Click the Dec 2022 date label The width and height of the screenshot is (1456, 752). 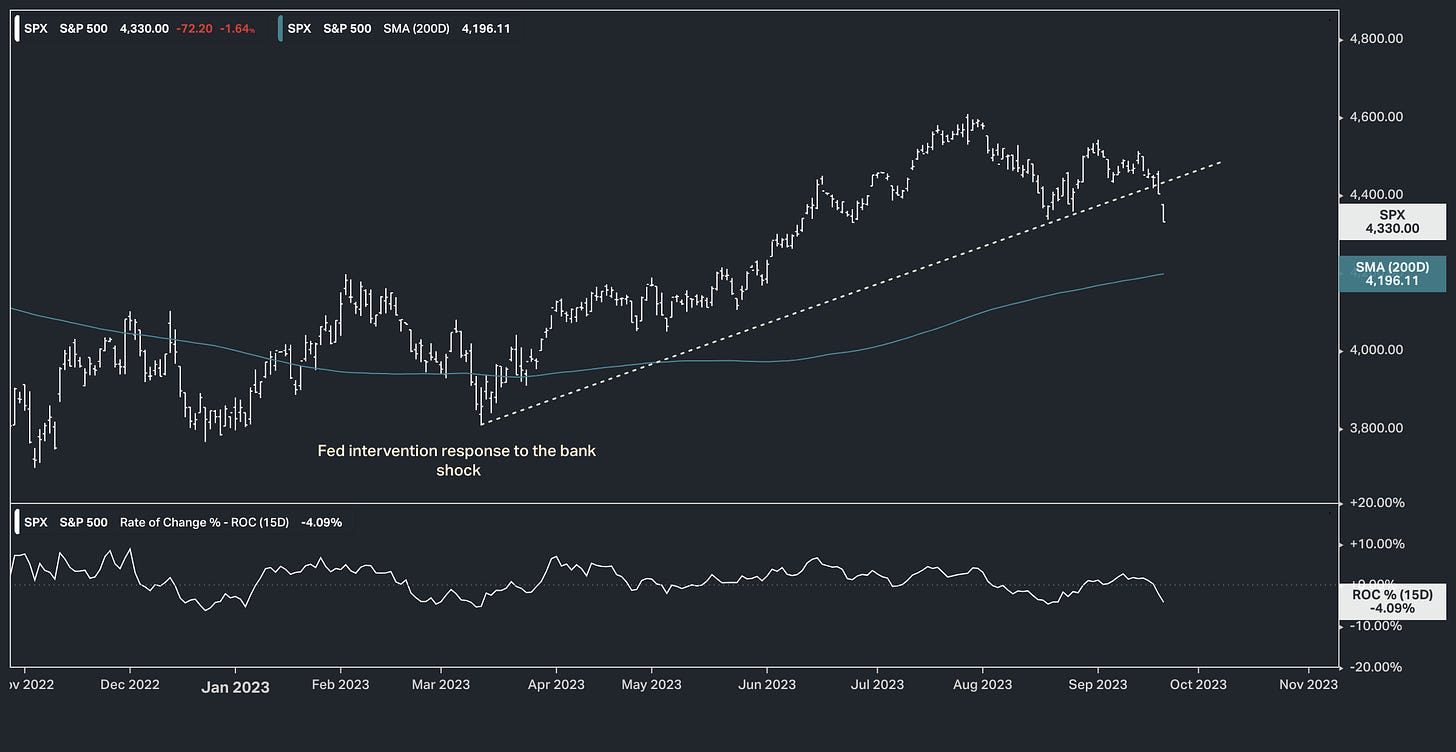pyautogui.click(x=130, y=685)
